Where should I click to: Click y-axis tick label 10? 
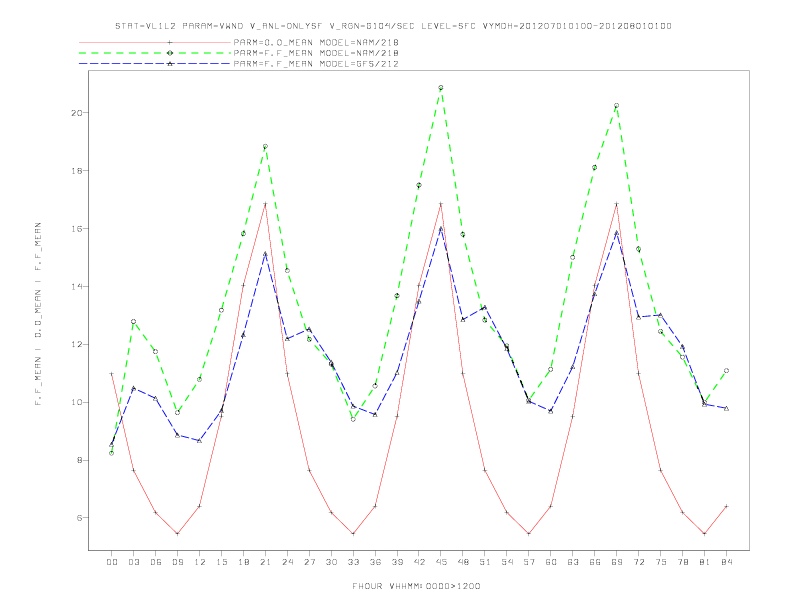tap(77, 402)
